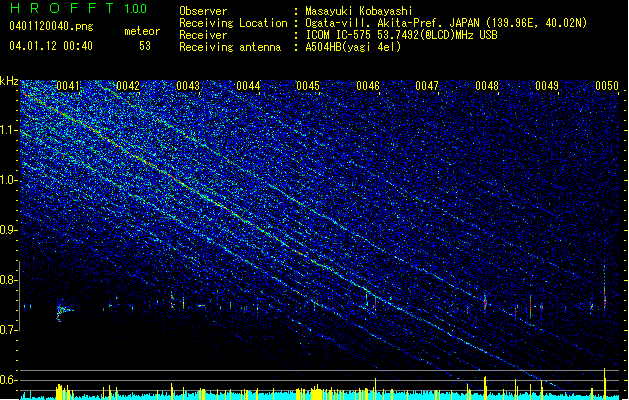Click the 0050 time marker

[x=607, y=86]
